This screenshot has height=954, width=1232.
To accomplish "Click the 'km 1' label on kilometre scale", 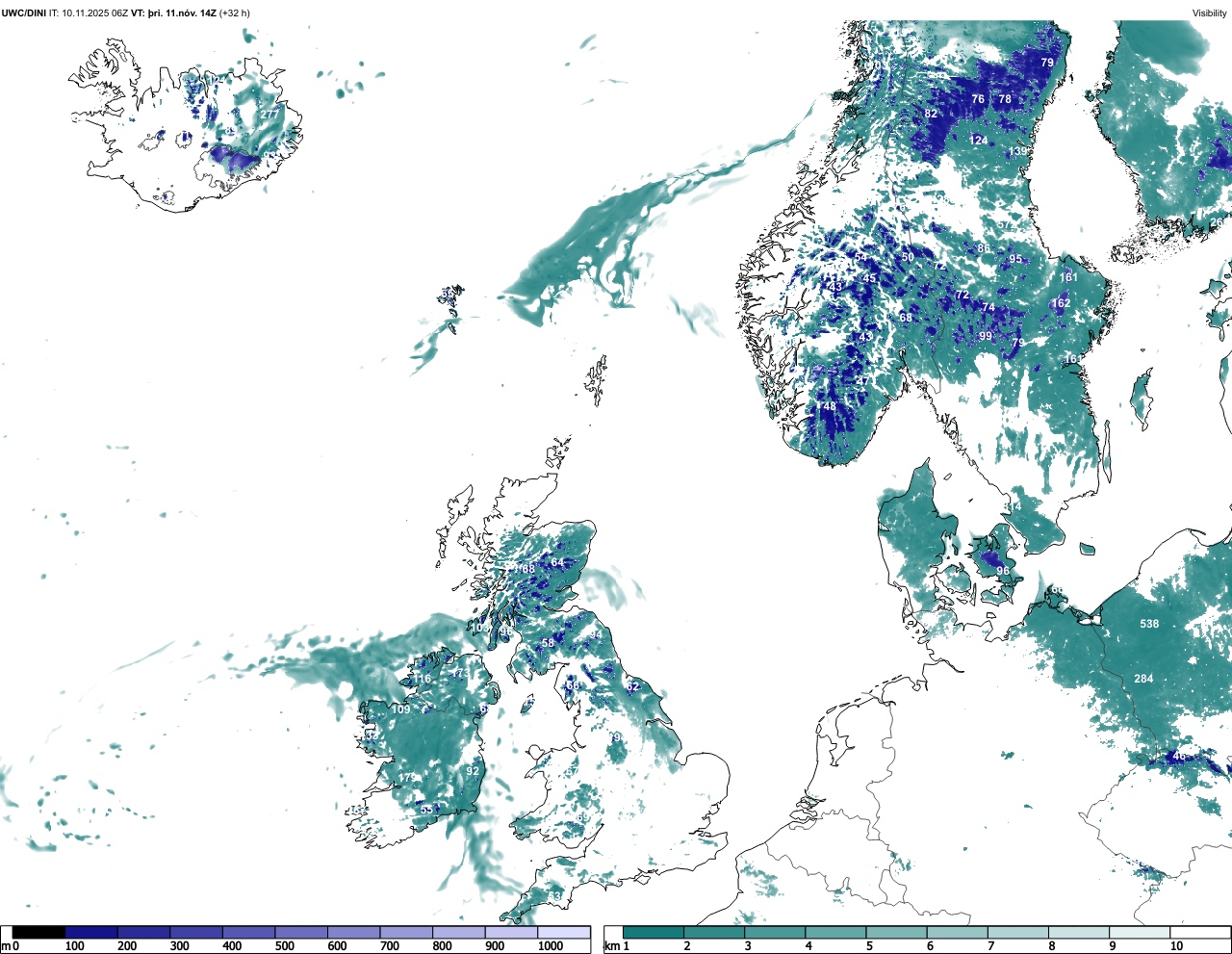I will (x=616, y=946).
